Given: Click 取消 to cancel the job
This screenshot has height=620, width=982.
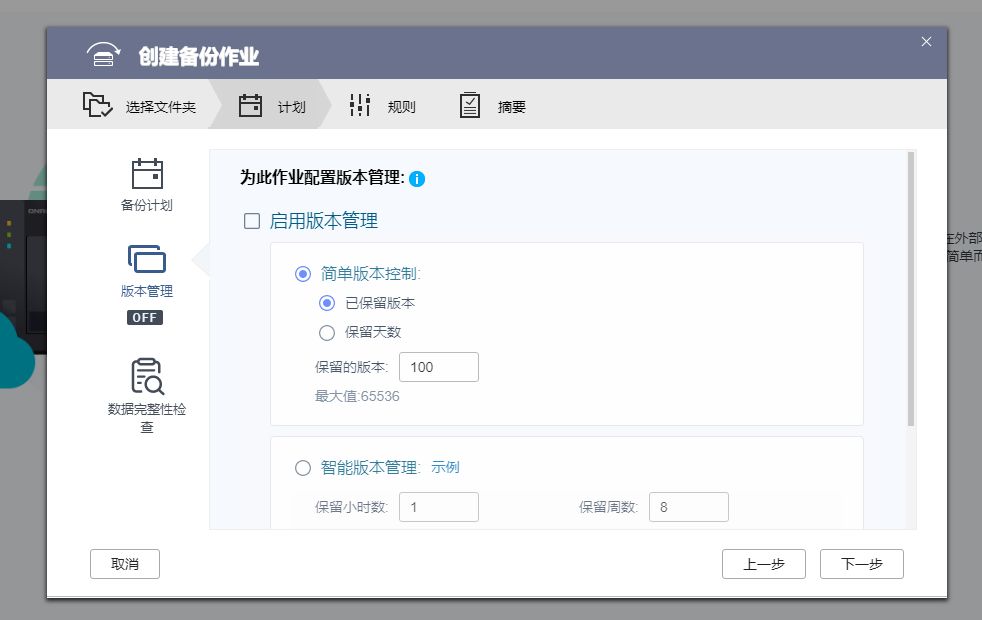Looking at the screenshot, I should click(x=124, y=563).
